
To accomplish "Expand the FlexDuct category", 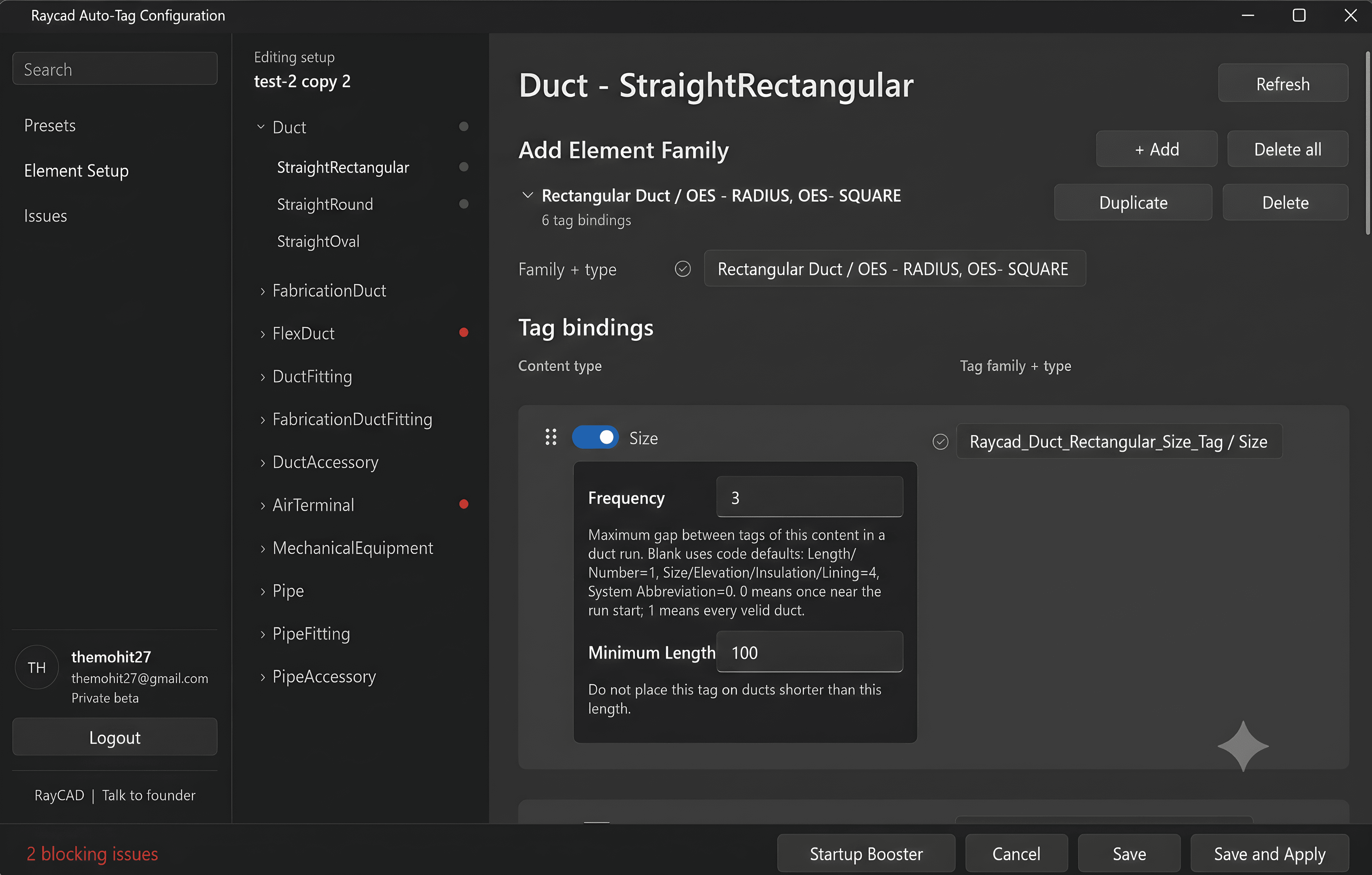I will tap(262, 334).
